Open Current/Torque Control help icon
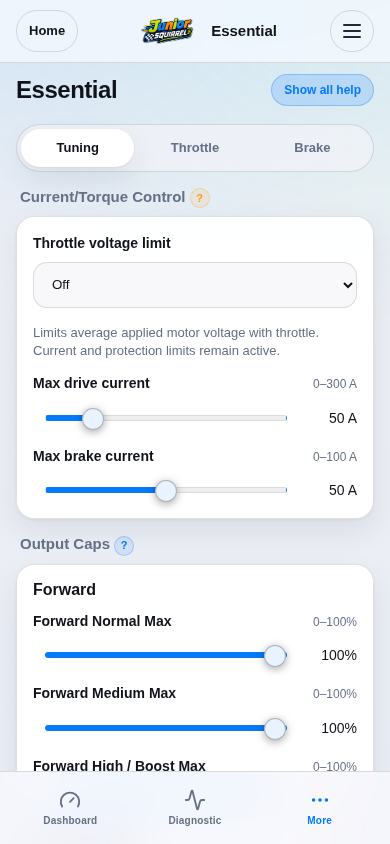Viewport: 390px width, 844px height. click(200, 198)
